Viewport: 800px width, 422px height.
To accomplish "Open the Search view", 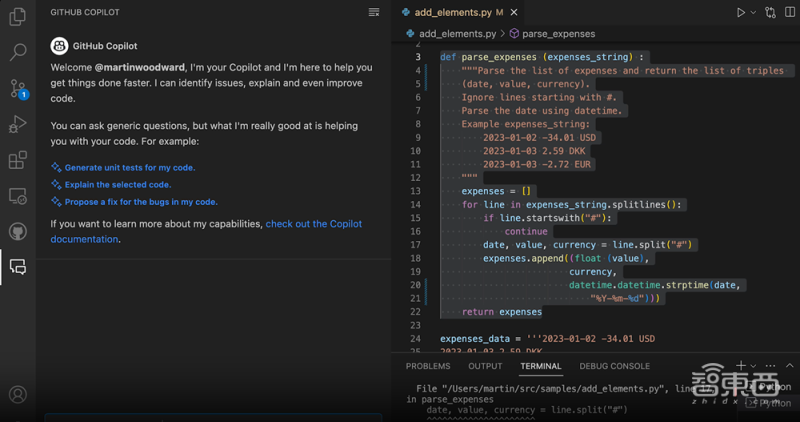I will pyautogui.click(x=17, y=52).
